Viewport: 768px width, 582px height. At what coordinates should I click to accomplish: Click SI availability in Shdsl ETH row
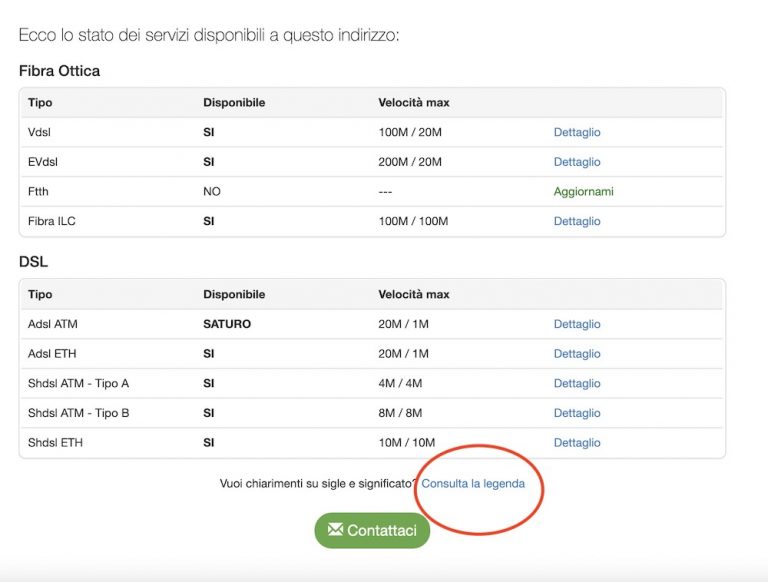[209, 442]
